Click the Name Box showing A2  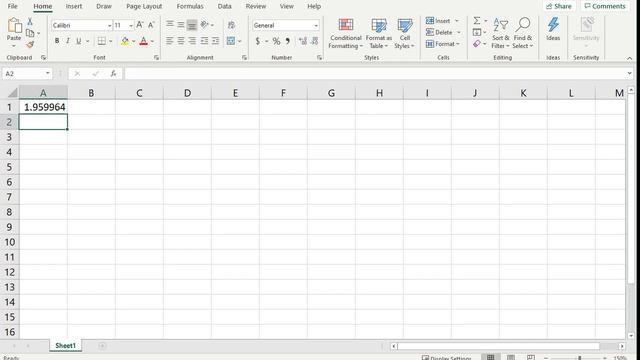27,73
